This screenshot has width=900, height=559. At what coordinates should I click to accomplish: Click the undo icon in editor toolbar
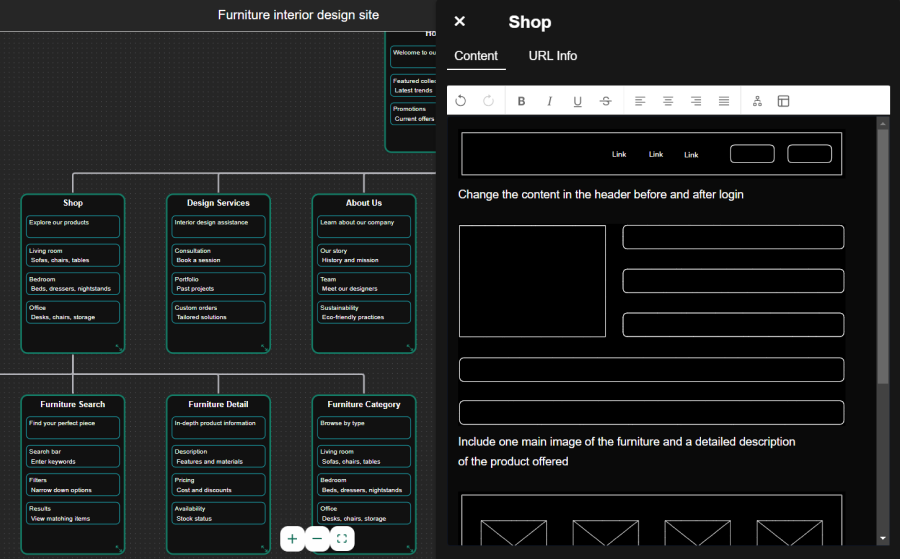460,101
